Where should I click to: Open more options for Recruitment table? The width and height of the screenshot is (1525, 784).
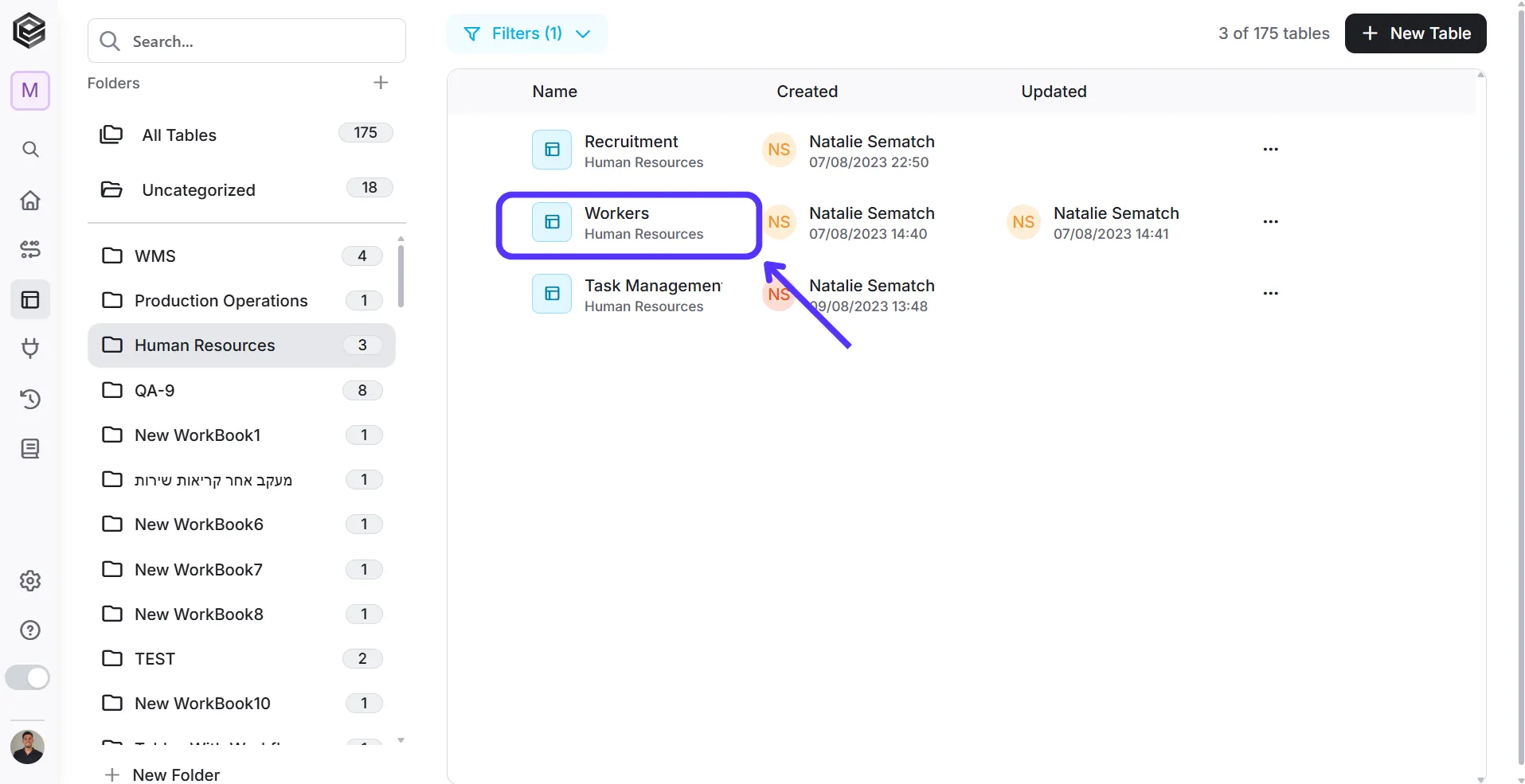[x=1271, y=150]
